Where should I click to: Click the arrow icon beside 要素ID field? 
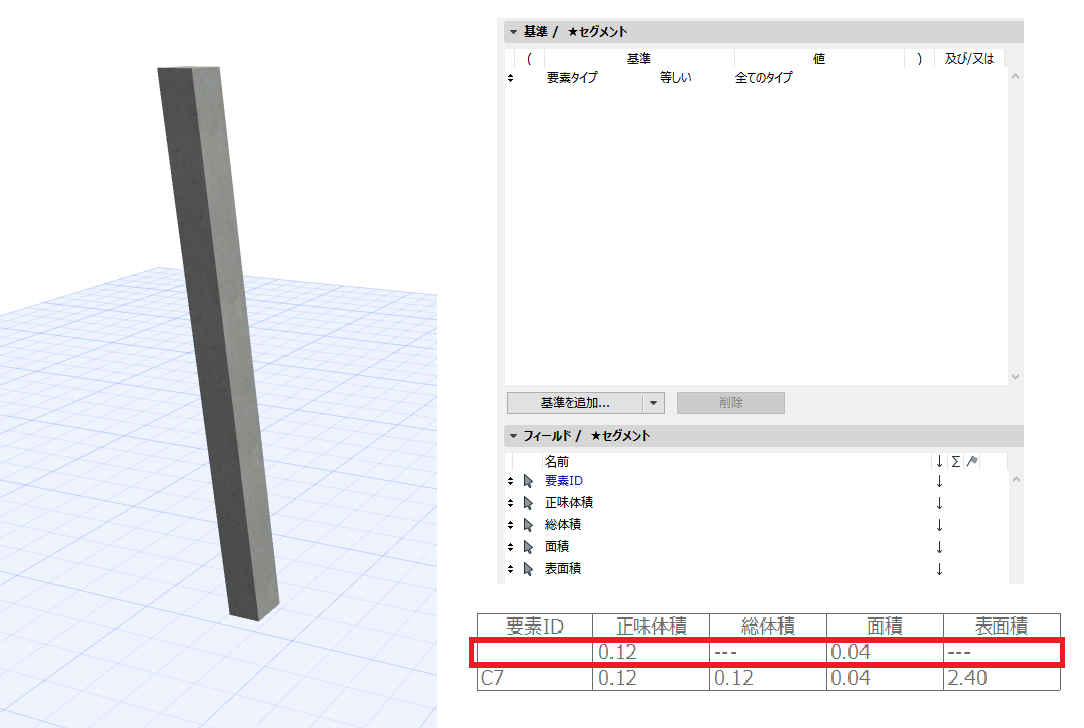point(528,481)
